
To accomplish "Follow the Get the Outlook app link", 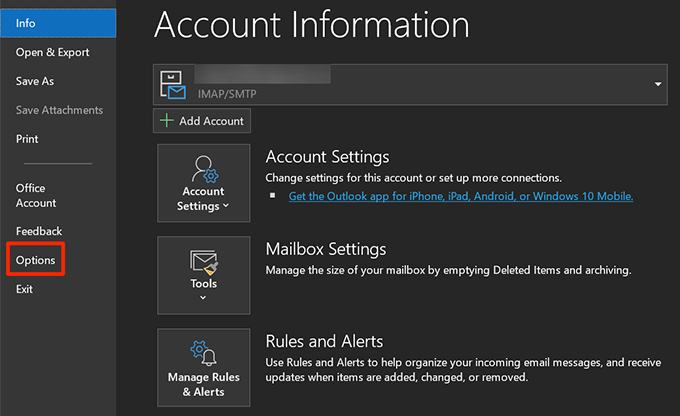I will (x=460, y=197).
